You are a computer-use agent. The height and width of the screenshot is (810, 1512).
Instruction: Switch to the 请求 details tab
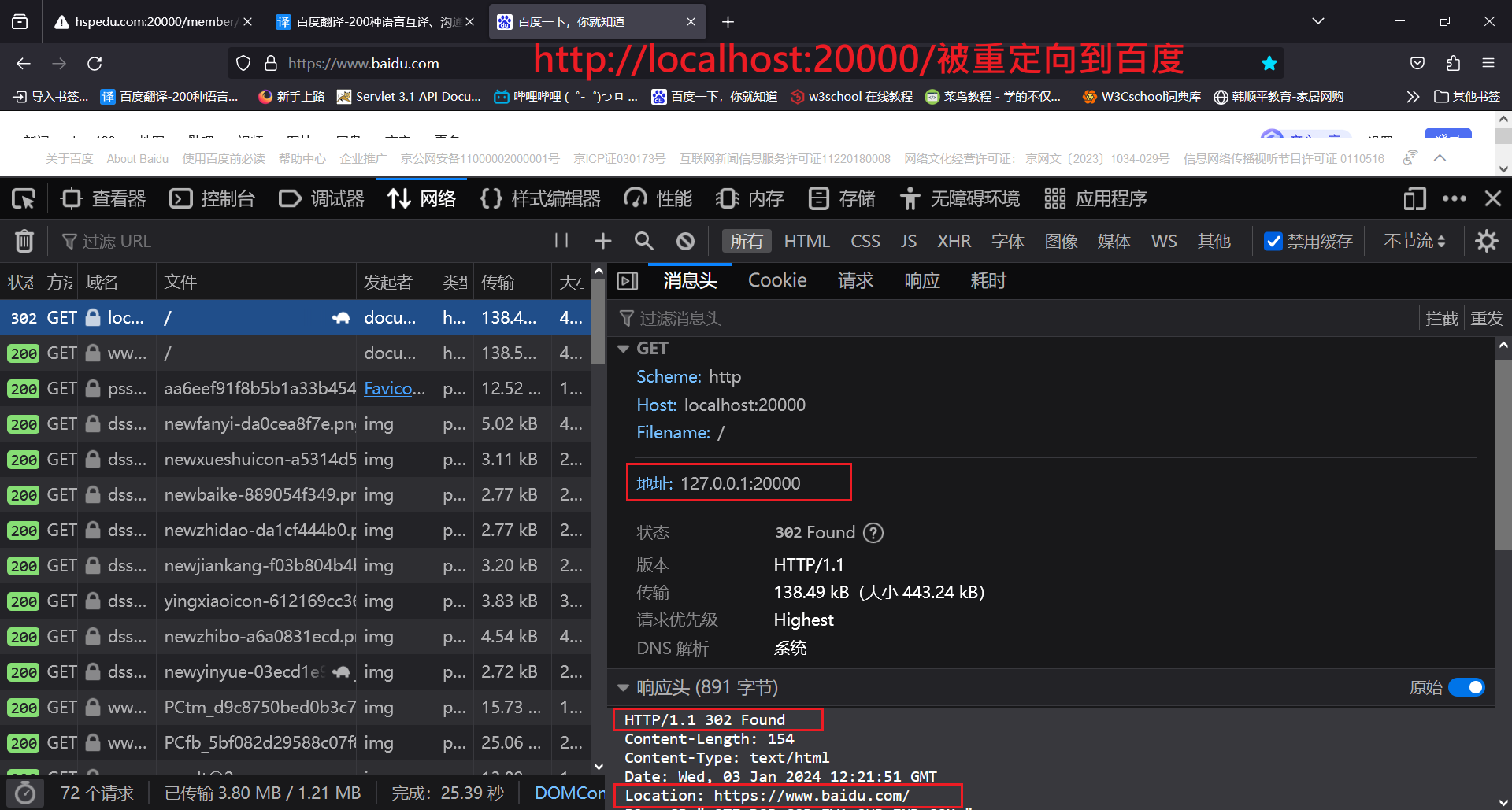click(x=856, y=281)
